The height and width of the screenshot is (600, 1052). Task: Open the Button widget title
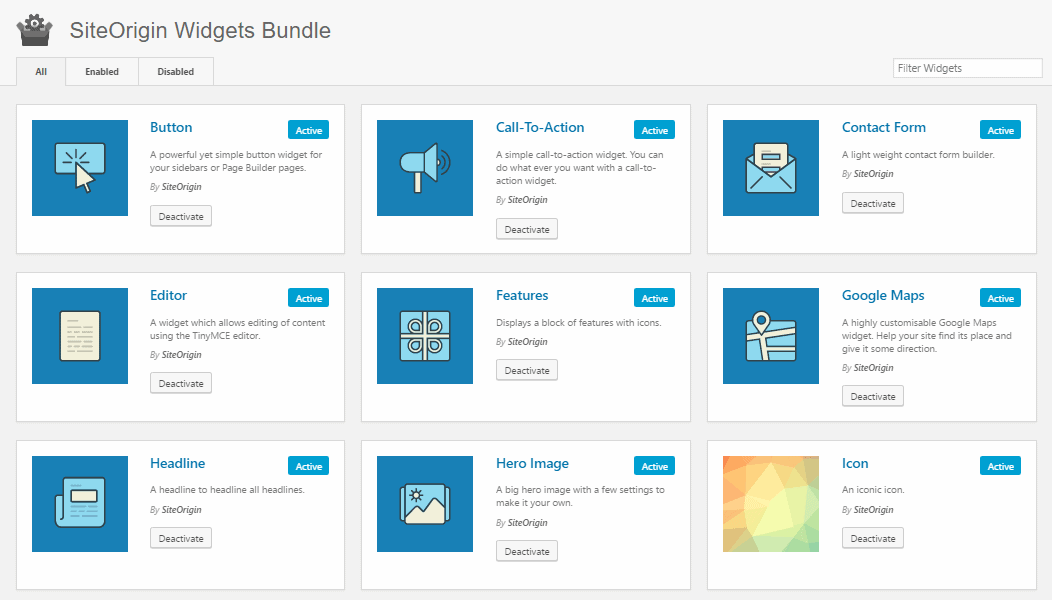click(171, 128)
